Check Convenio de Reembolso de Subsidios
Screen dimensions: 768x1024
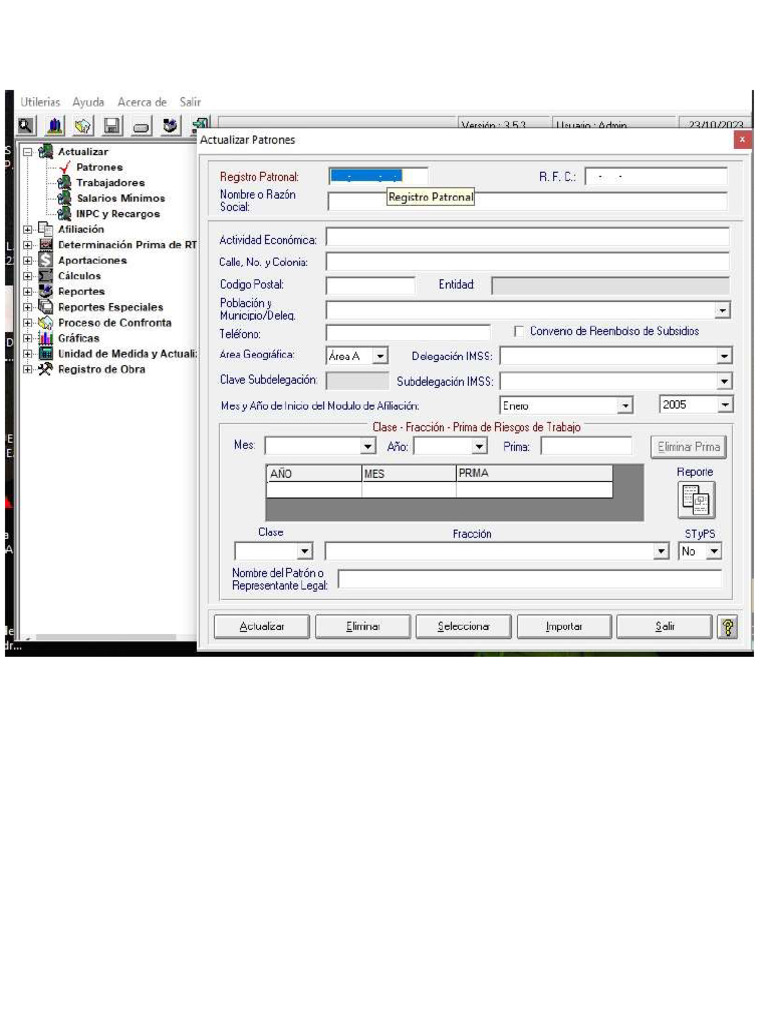pyautogui.click(x=519, y=332)
